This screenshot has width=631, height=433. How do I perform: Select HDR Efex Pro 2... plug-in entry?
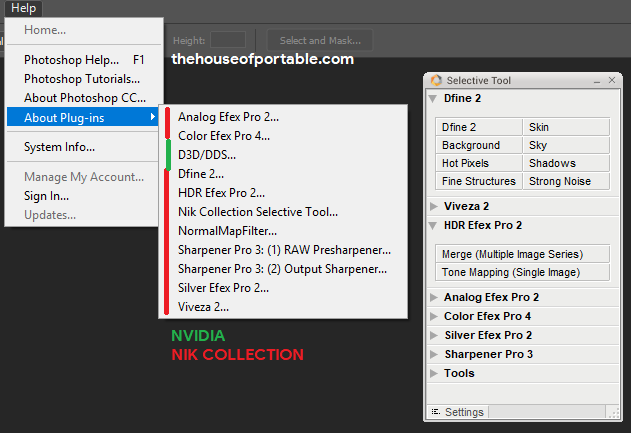283,193
